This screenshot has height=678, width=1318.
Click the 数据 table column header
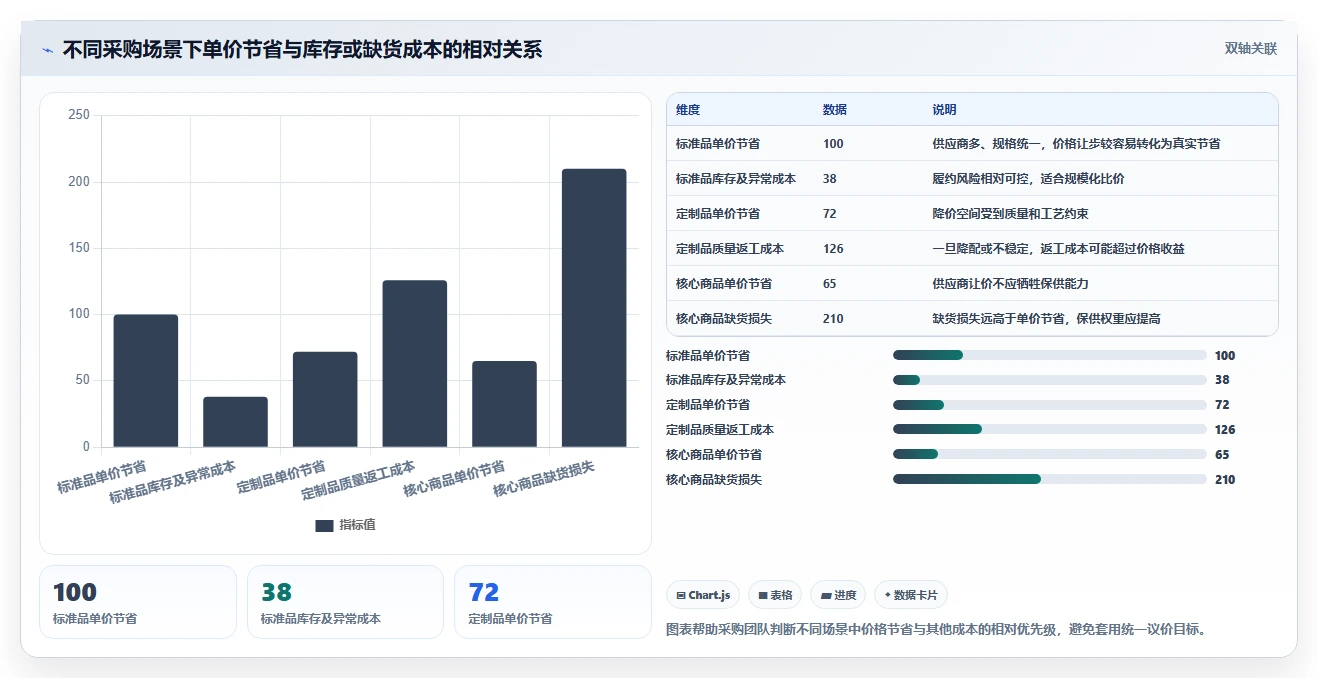pos(835,110)
